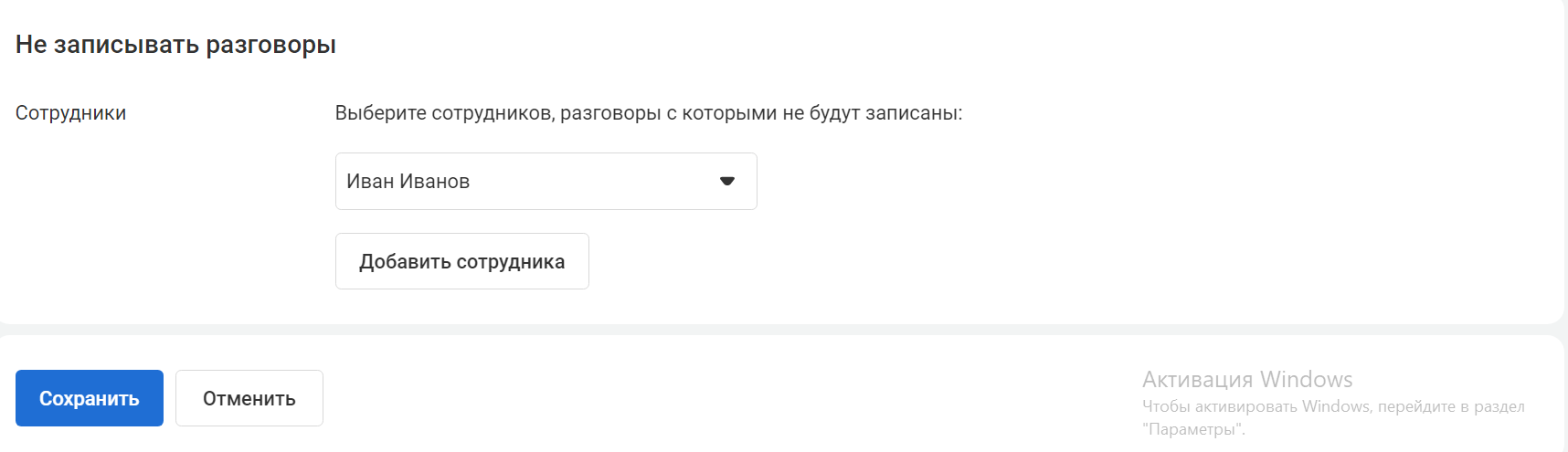Image resolution: width=1568 pixels, height=452 pixels.
Task: Click the Сотрудники field label
Action: [70, 113]
